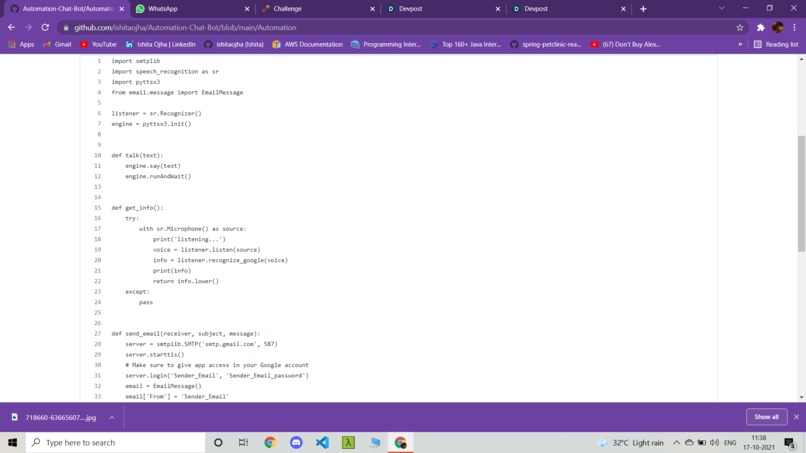
Task: Open Chrome from the taskbar
Action: click(270, 443)
